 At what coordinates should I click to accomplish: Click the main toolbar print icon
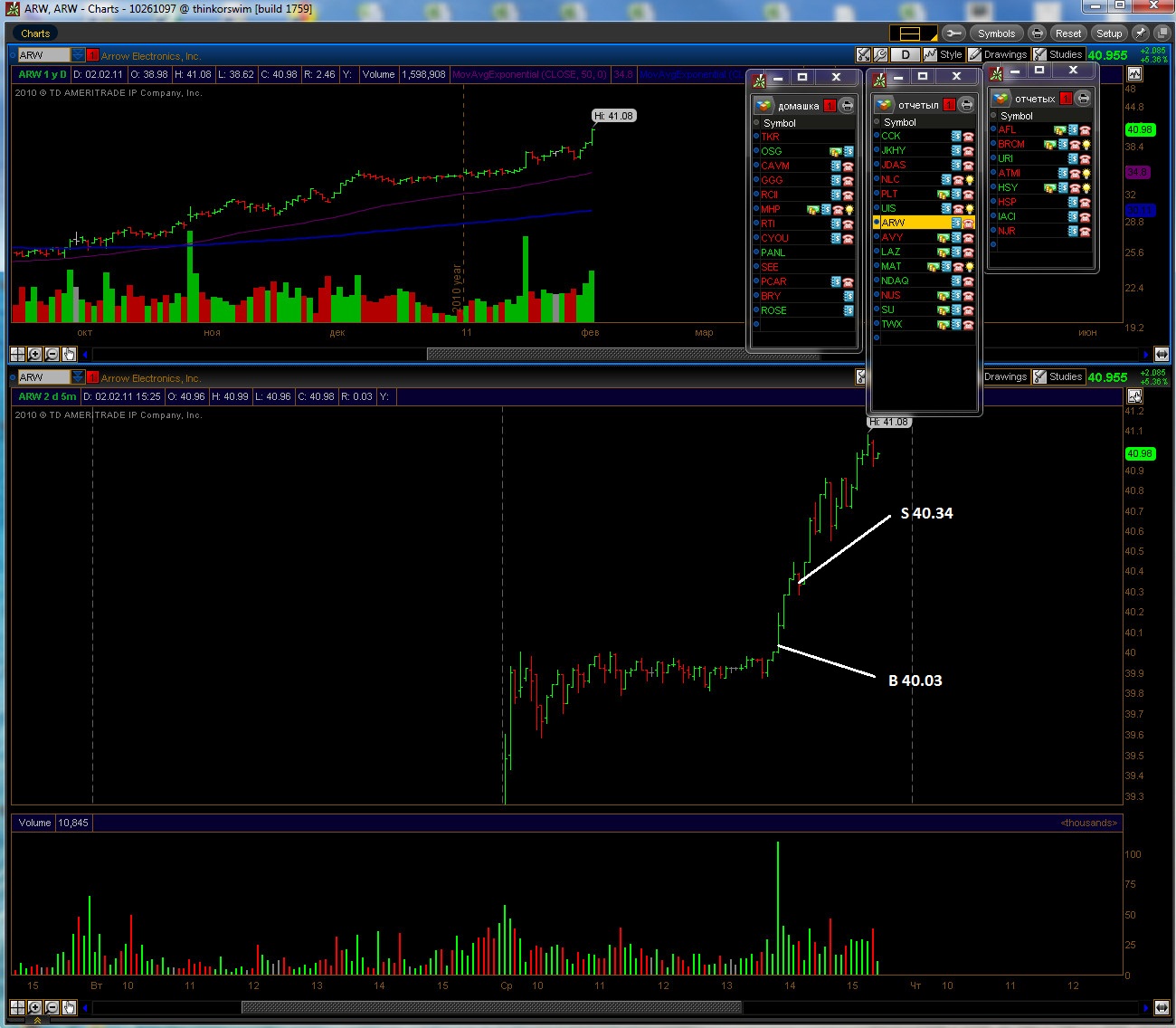pos(1038,33)
